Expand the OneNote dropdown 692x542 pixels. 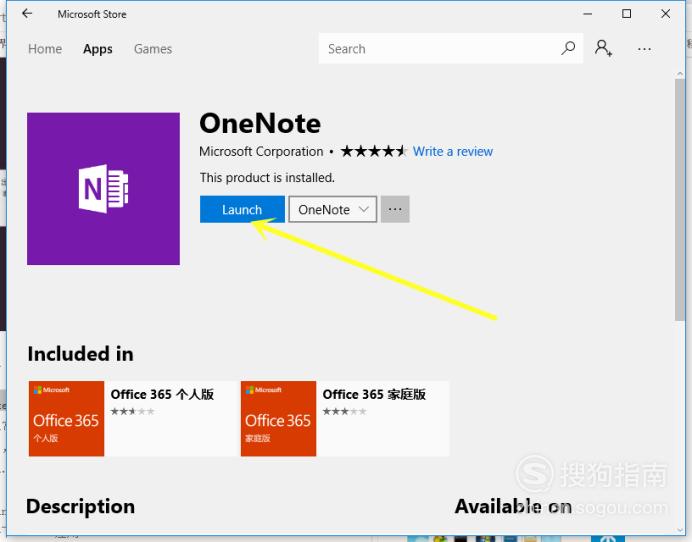333,209
